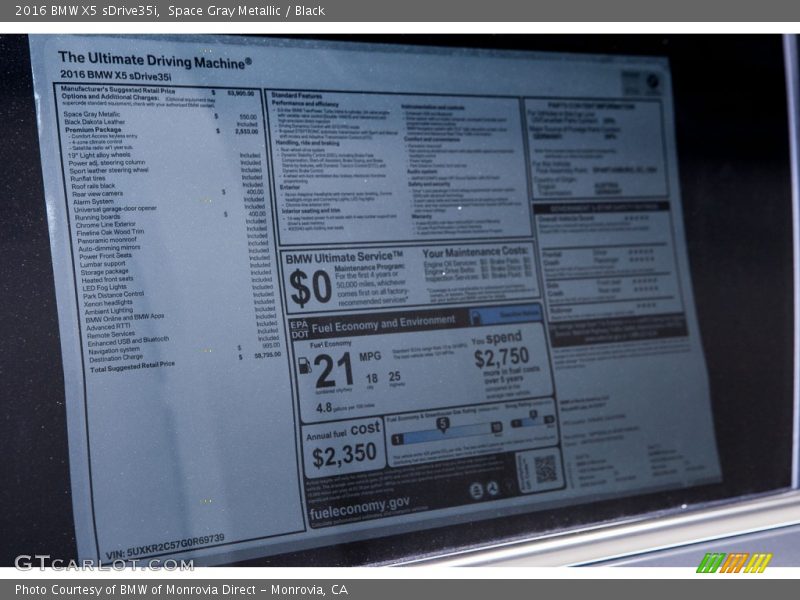This screenshot has height=600, width=800.
Task: Click the VIN number at sticker bottom
Action: pos(165,545)
